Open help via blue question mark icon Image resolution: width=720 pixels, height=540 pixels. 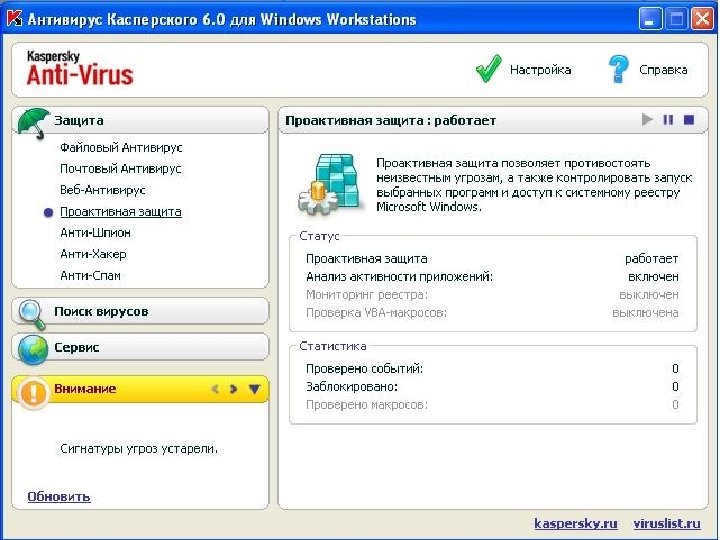[x=618, y=69]
